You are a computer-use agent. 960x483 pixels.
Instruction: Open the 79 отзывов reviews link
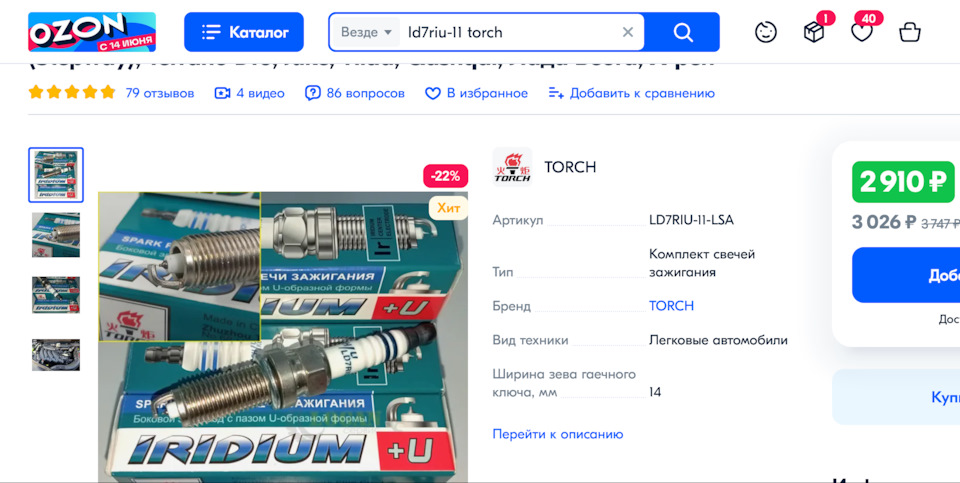pos(160,93)
